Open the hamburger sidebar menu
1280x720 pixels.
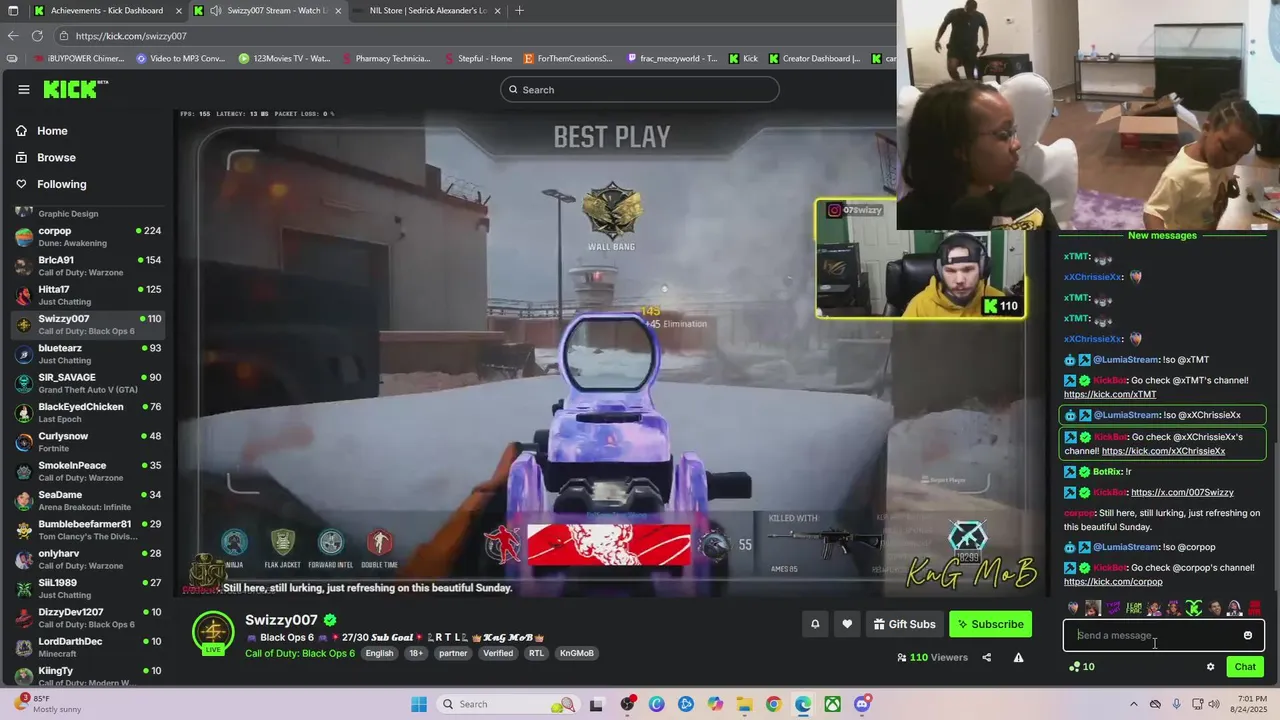pyautogui.click(x=24, y=89)
